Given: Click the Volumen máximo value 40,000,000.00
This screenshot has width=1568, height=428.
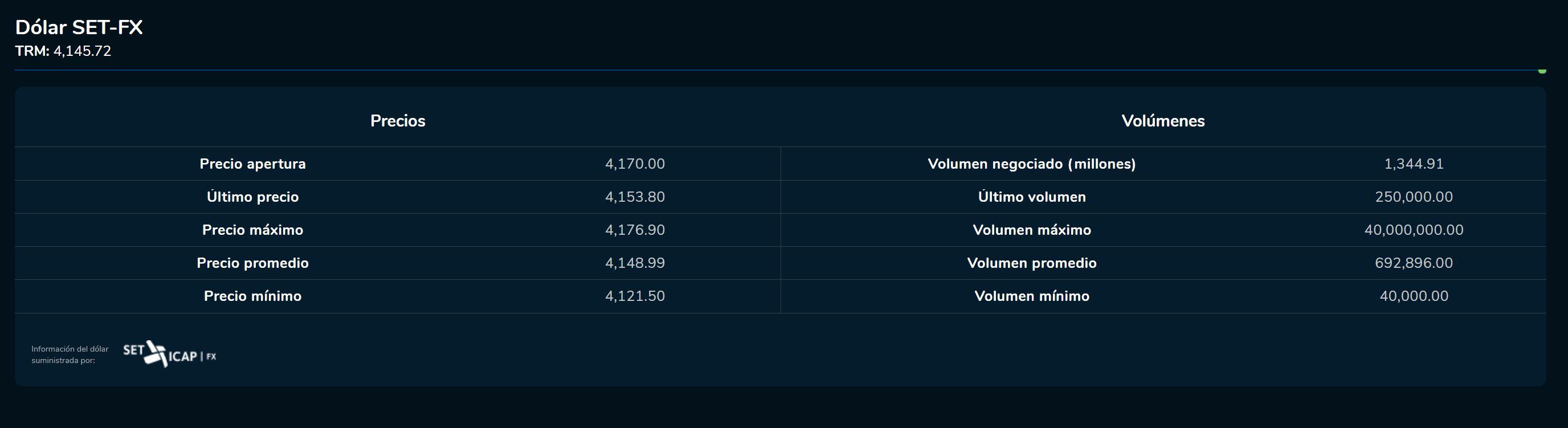Looking at the screenshot, I should coord(1414,230).
